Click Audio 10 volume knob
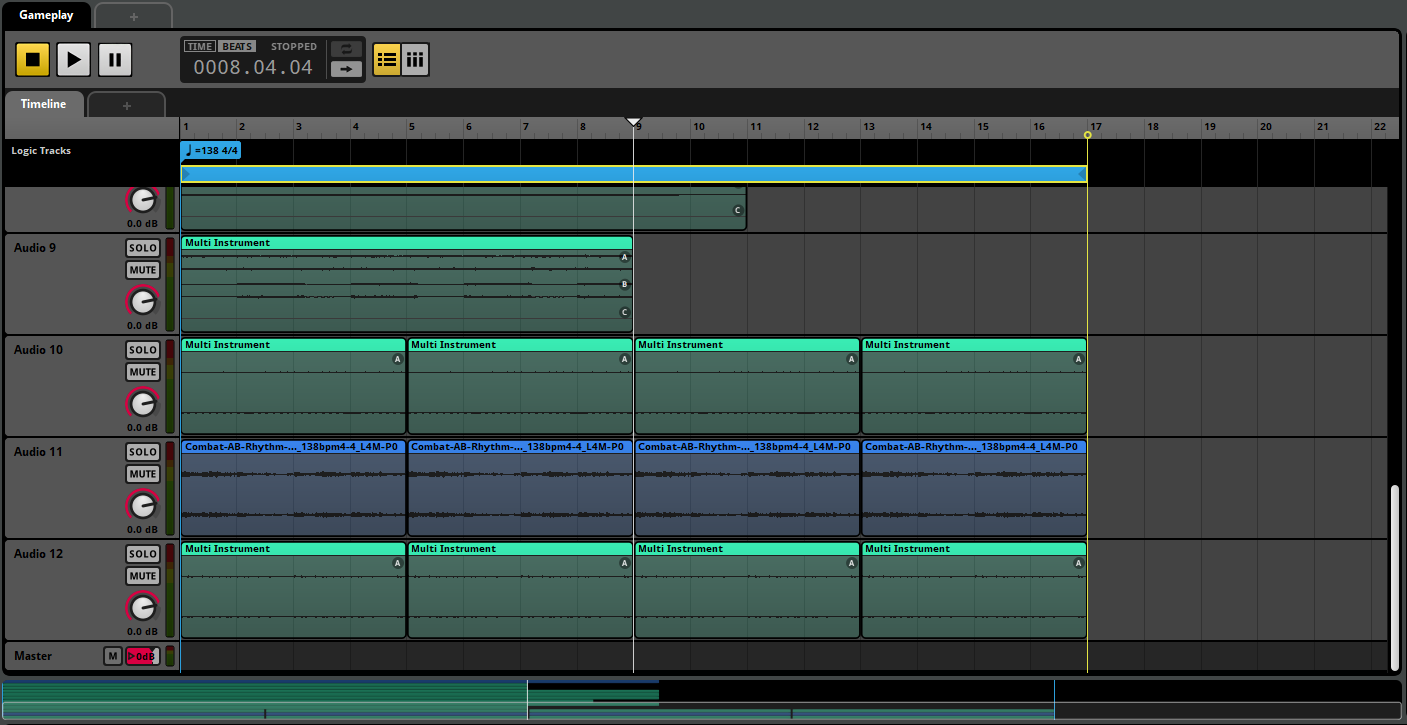The image size is (1407, 725). [143, 402]
